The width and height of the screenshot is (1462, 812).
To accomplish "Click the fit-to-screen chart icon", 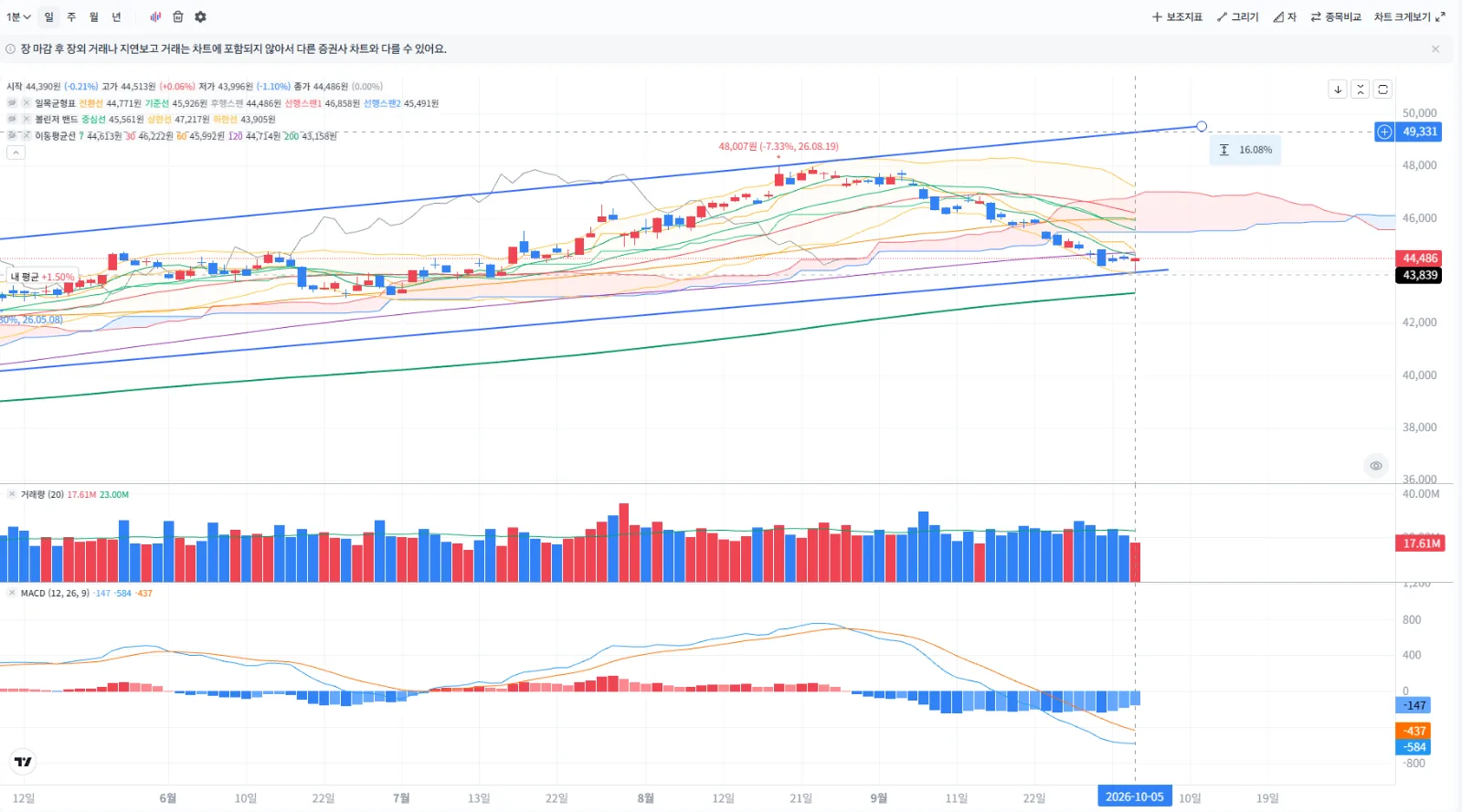I will coord(1383,89).
